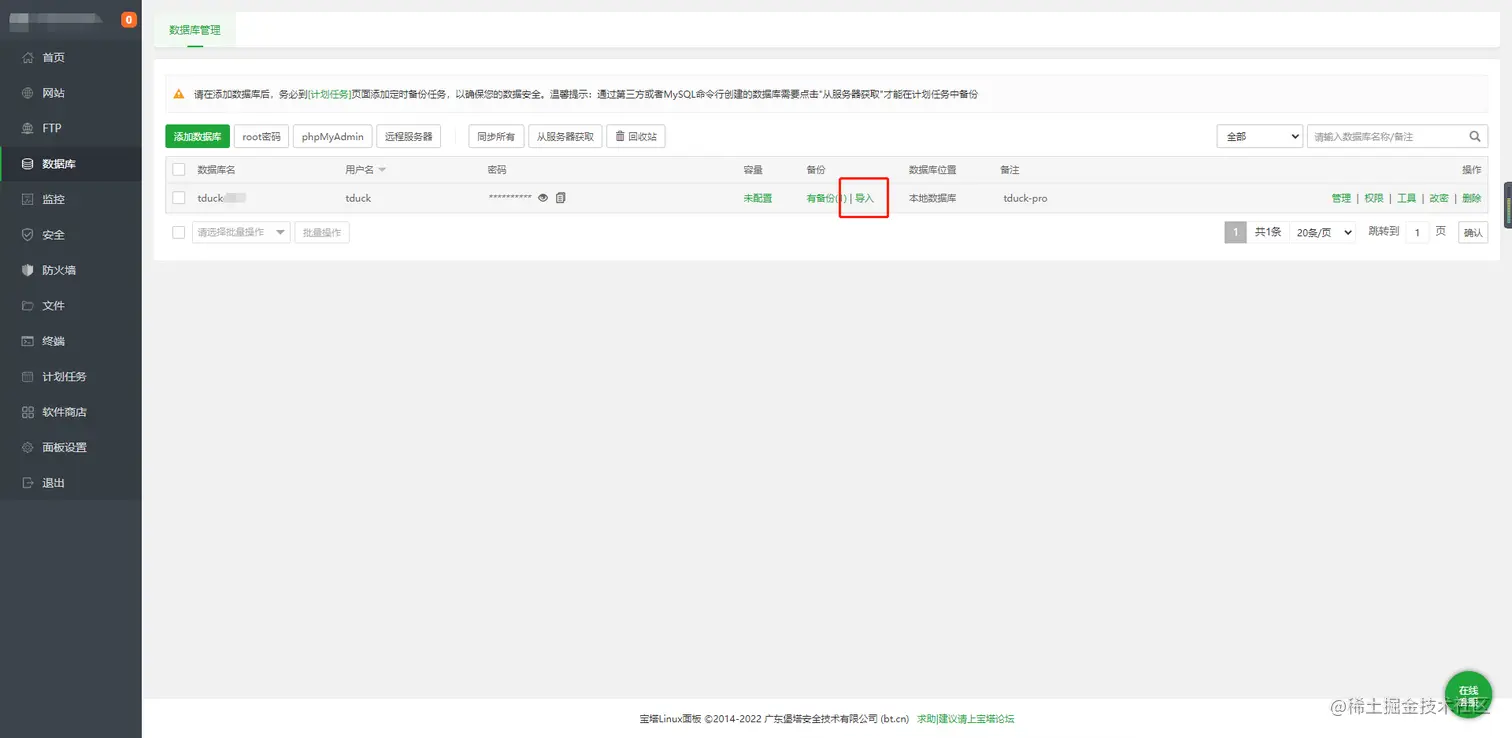The height and width of the screenshot is (738, 1512).
Task: Reveal password with eye icon
Action: coord(543,198)
